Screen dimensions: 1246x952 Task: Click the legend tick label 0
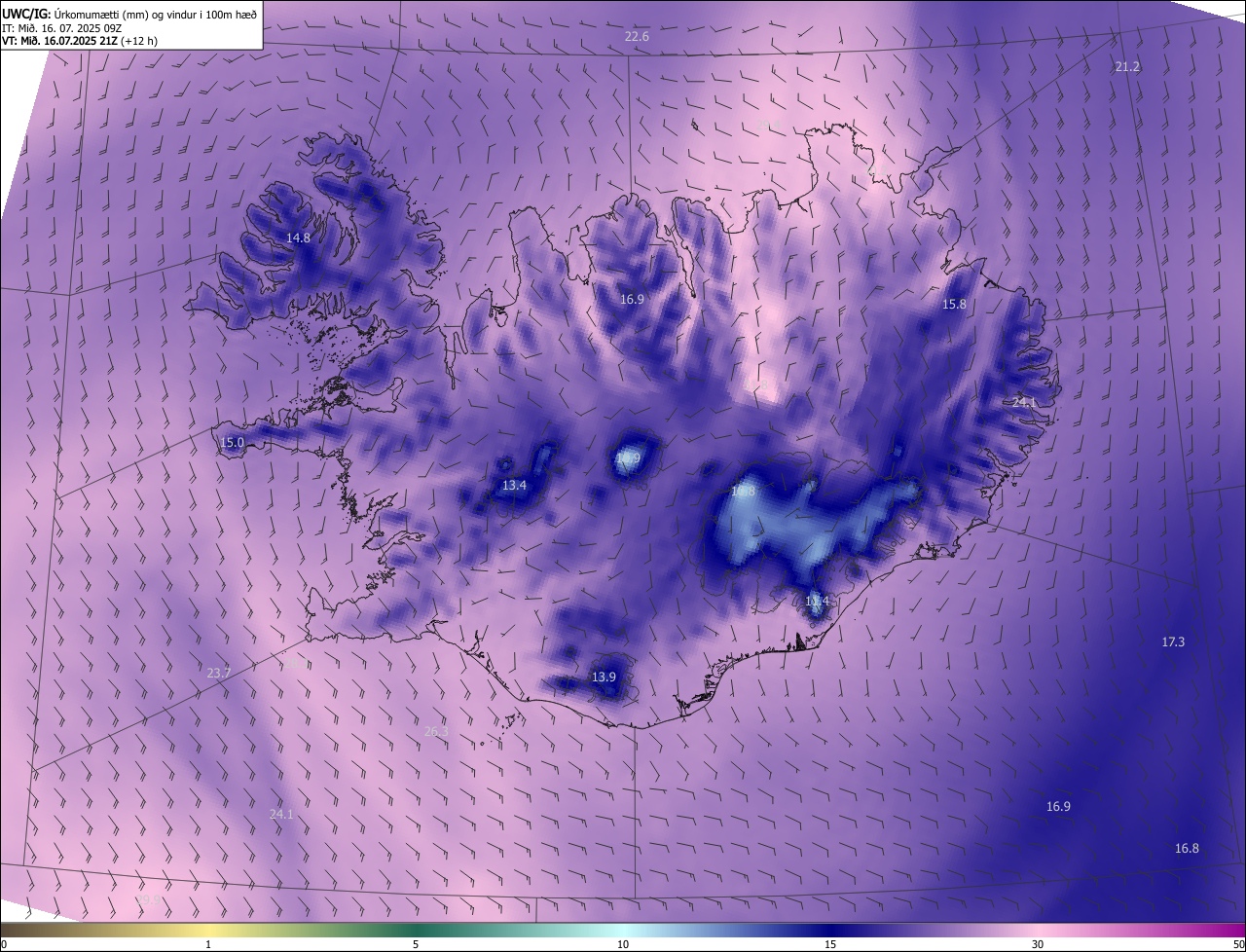click(4, 944)
